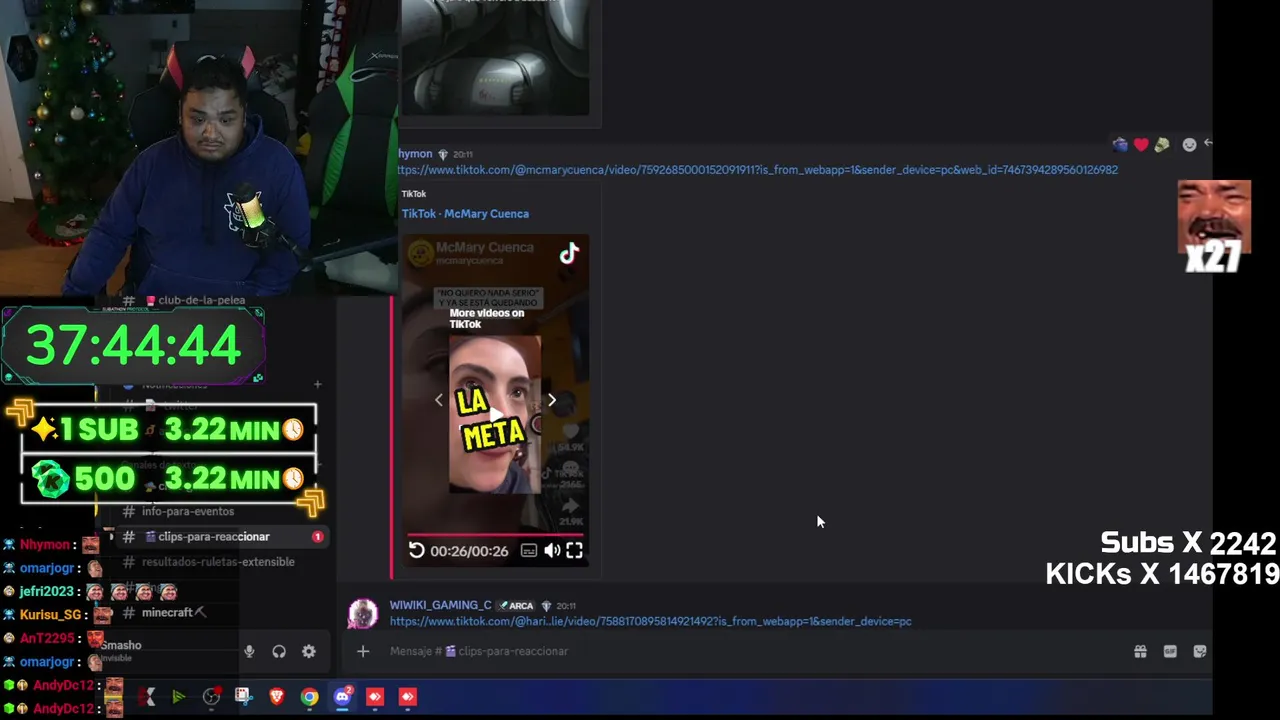Viewport: 1280px width, 720px height.
Task: Open the gift icon in message bar
Action: coord(1140,651)
